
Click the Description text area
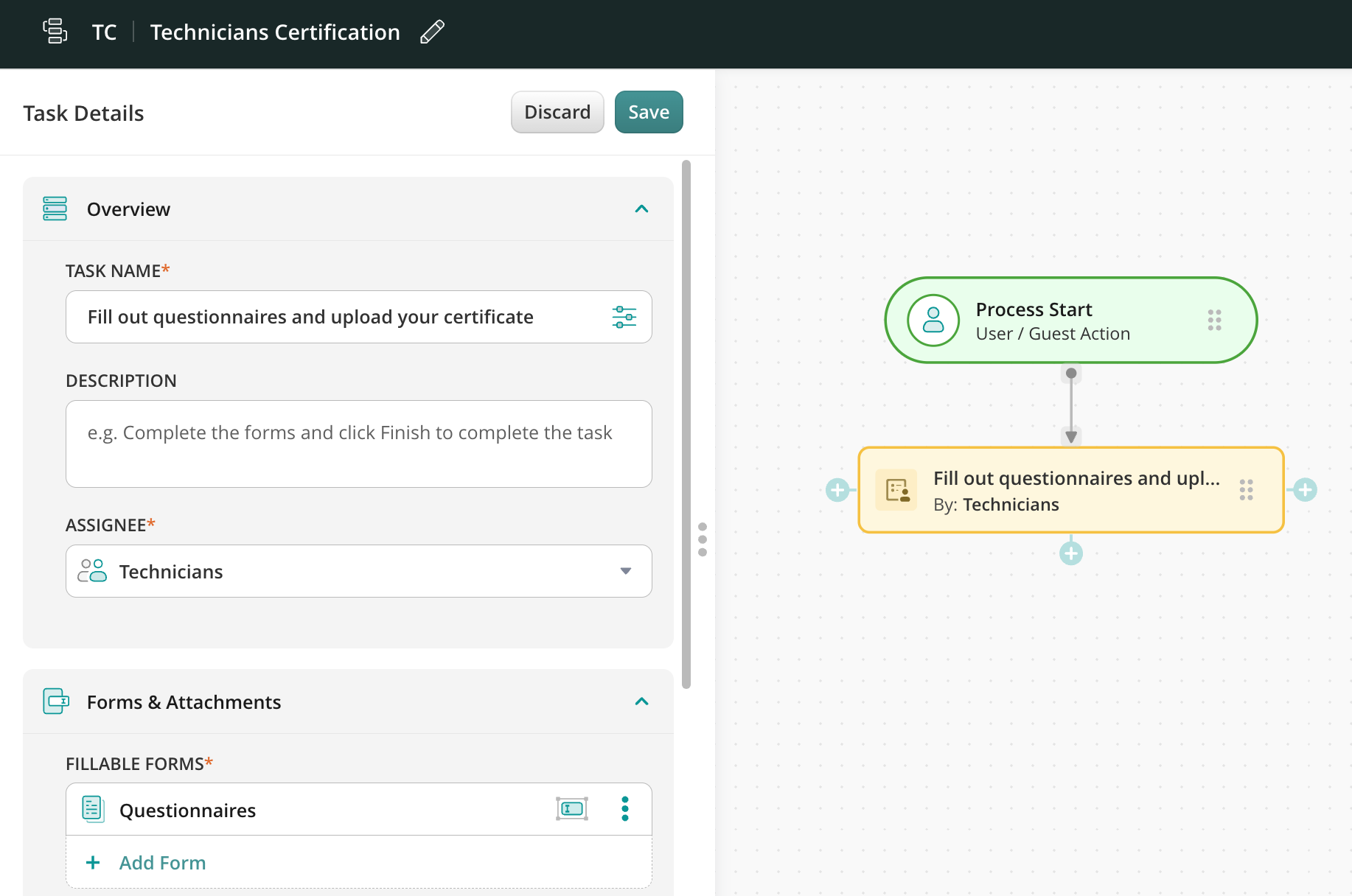click(x=358, y=444)
